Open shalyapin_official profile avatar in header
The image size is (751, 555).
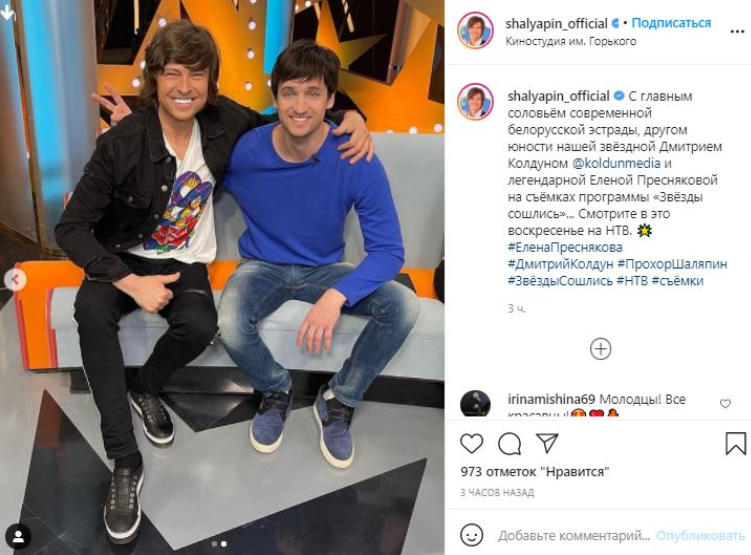click(475, 31)
